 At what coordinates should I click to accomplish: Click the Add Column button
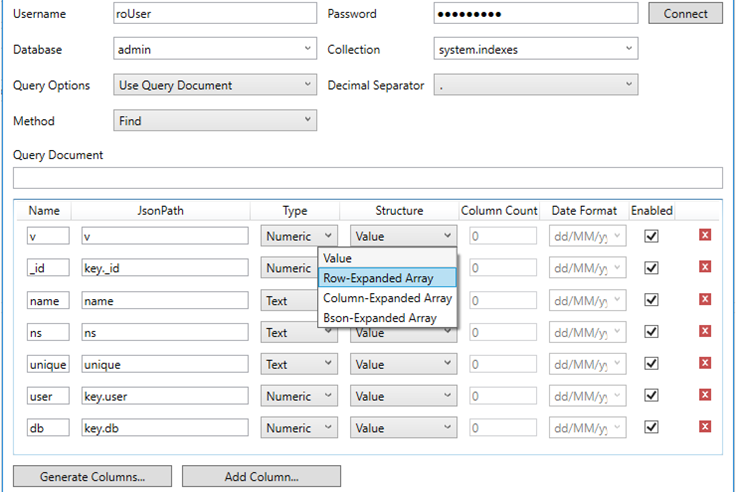point(261,477)
